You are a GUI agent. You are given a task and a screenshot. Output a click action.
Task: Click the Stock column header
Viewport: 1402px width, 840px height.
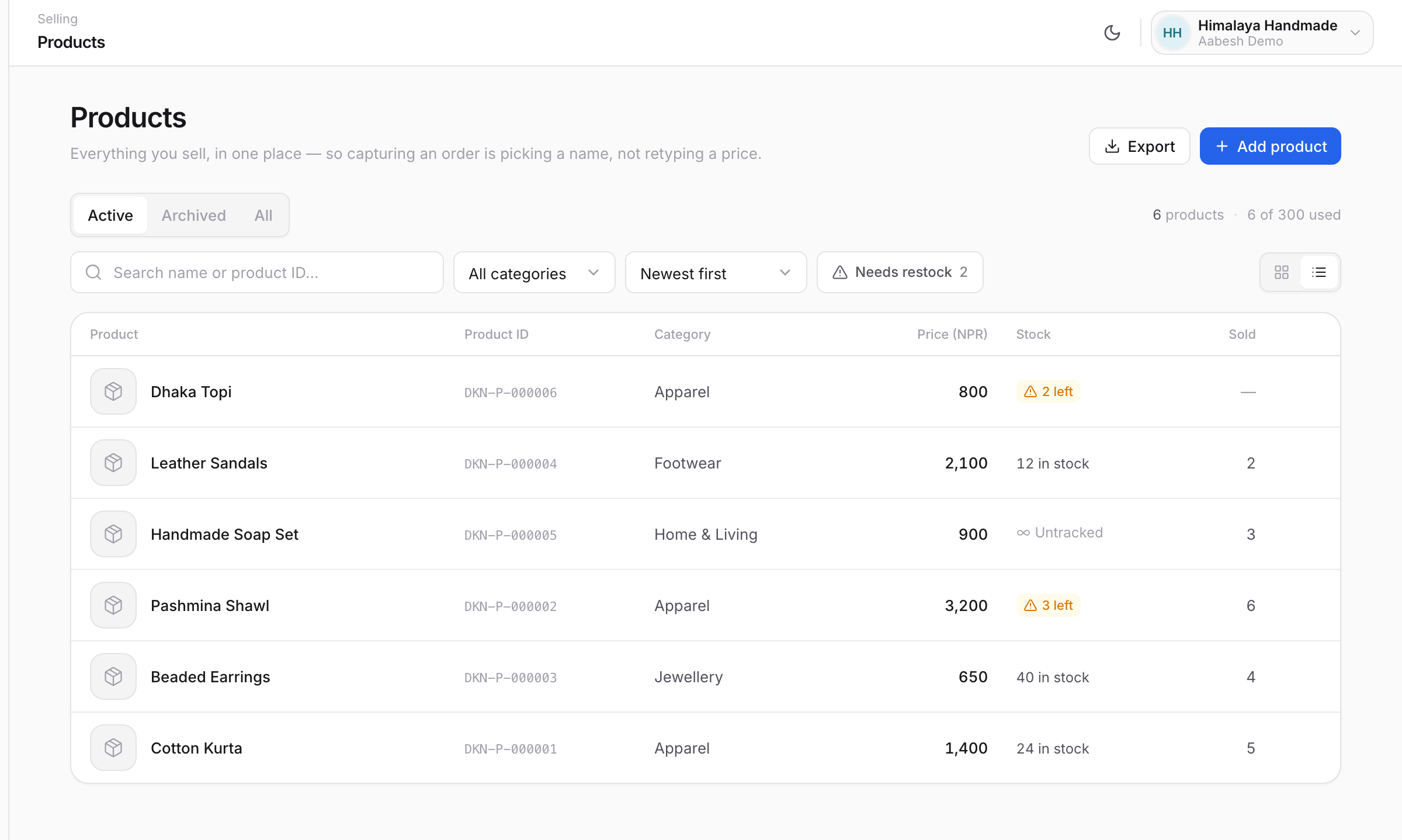tap(1033, 334)
